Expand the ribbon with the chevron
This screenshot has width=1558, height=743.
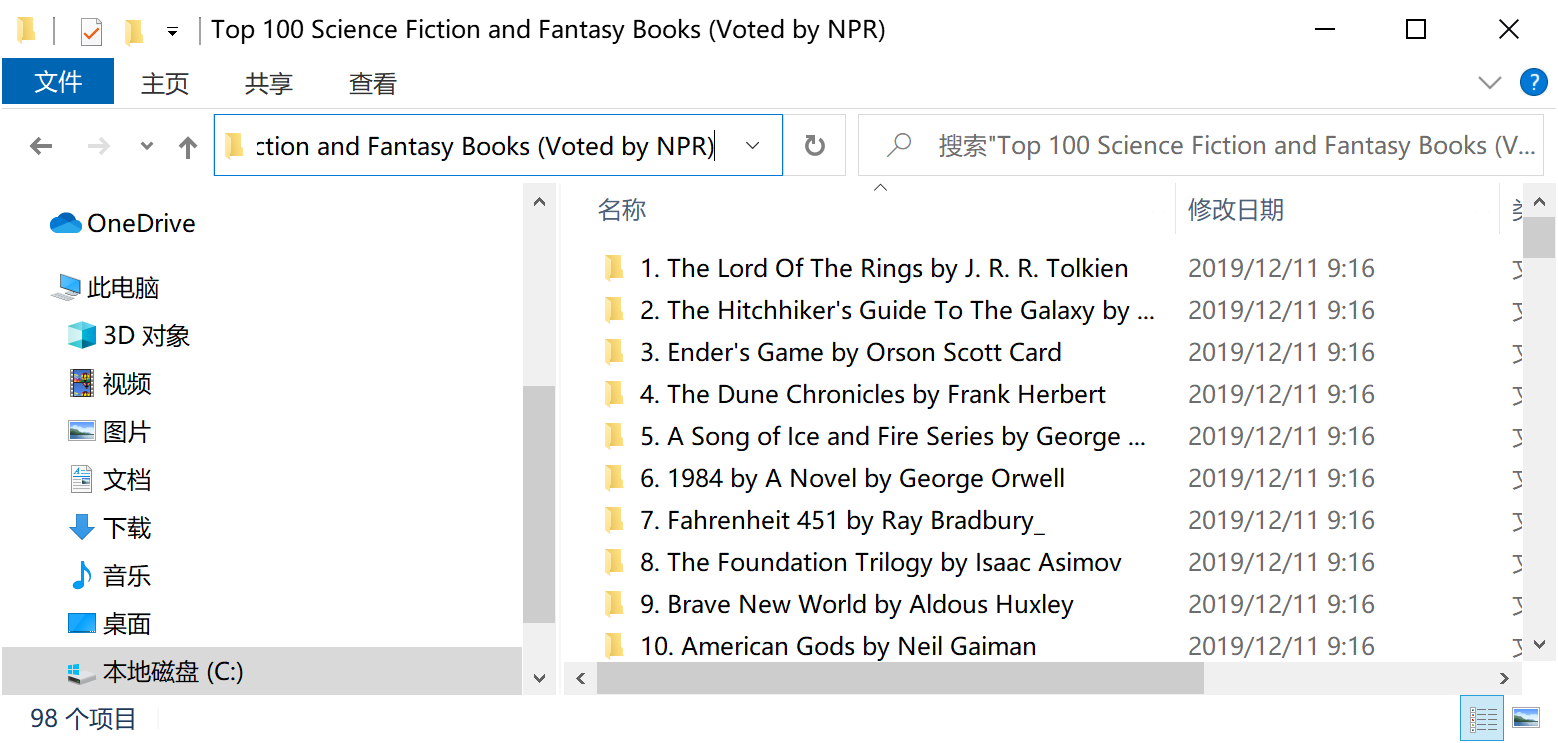point(1490,83)
